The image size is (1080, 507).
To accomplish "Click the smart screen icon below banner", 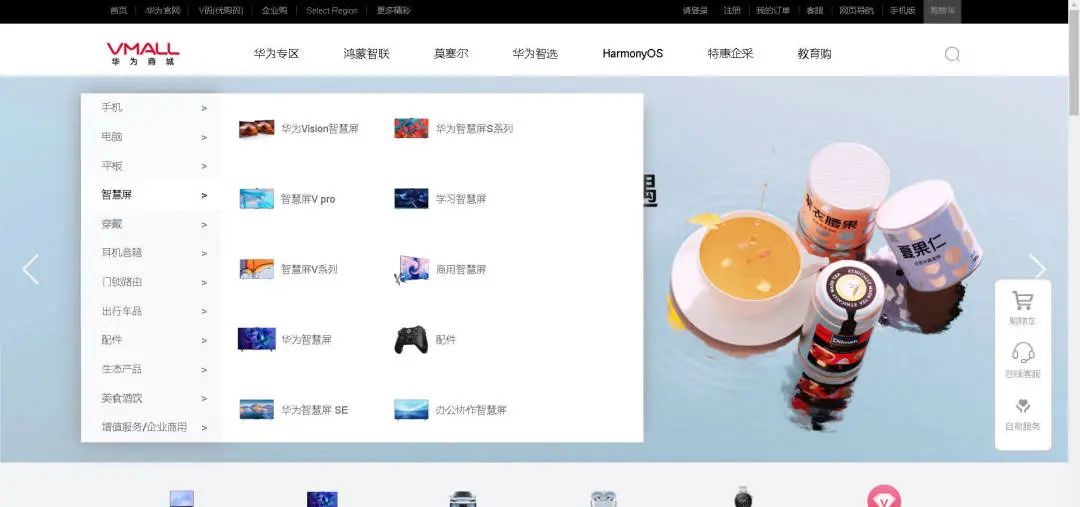I will click(322, 499).
